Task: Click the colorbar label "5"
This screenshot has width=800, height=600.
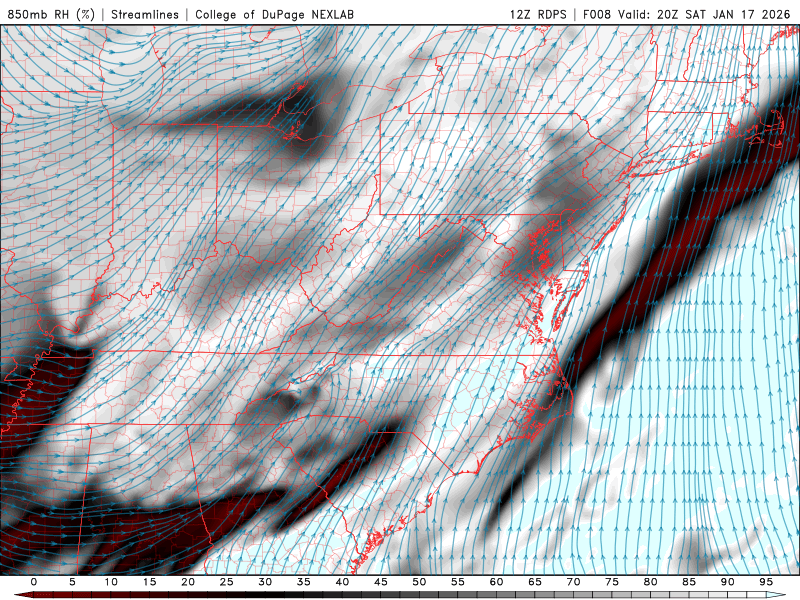Action: (72, 582)
